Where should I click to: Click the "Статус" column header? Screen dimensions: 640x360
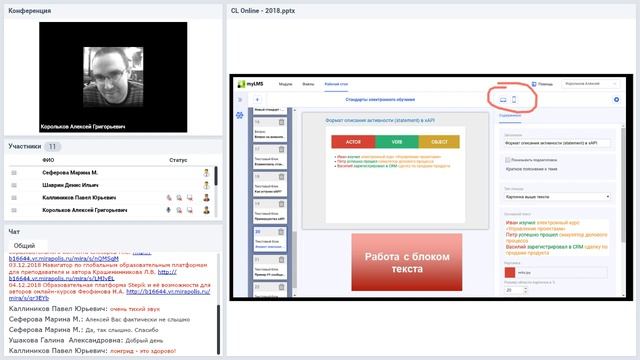[x=178, y=160]
